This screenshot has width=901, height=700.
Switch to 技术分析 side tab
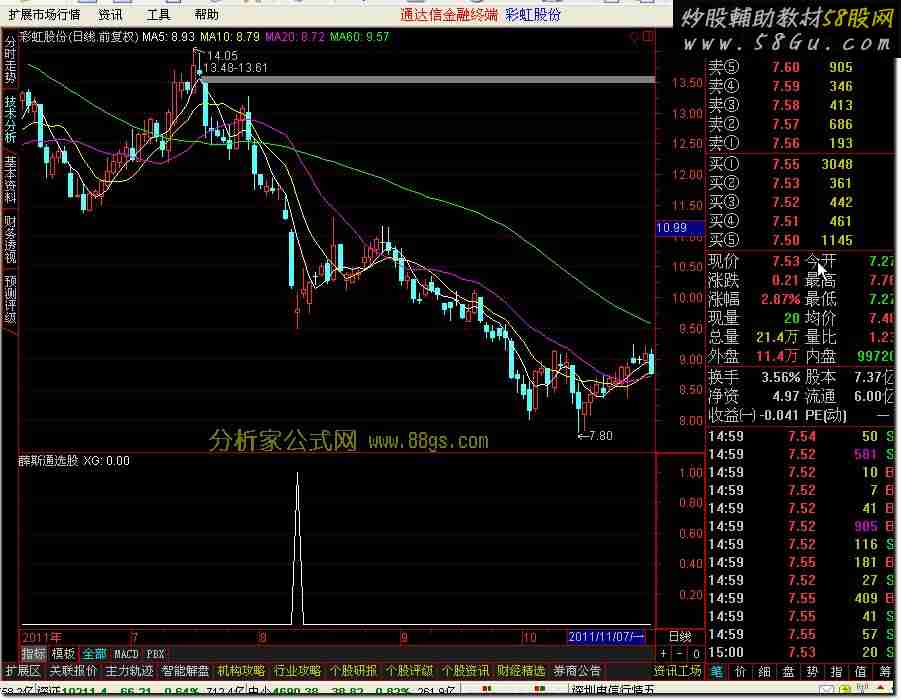pyautogui.click(x=10, y=119)
